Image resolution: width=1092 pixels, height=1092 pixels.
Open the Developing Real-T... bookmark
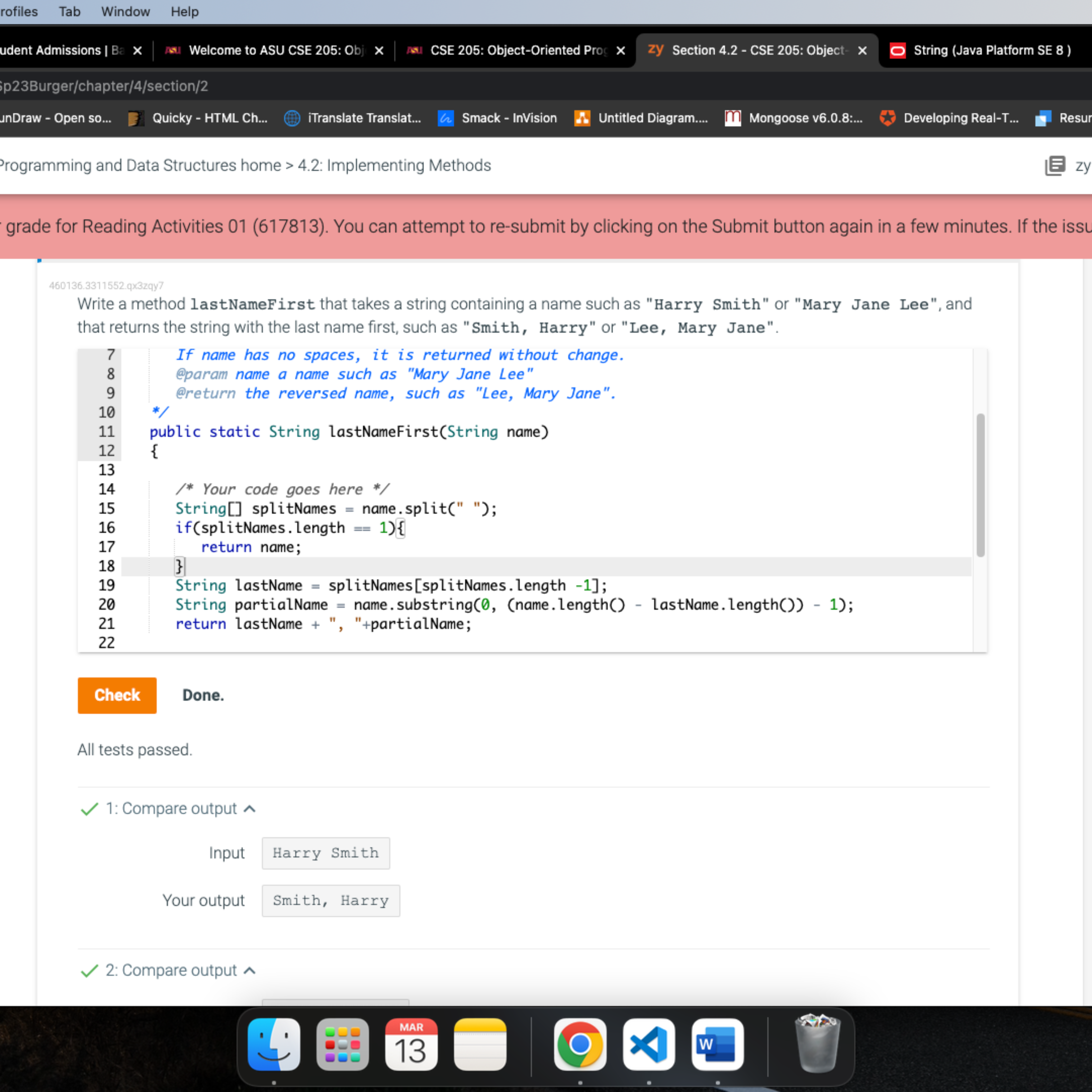949,118
